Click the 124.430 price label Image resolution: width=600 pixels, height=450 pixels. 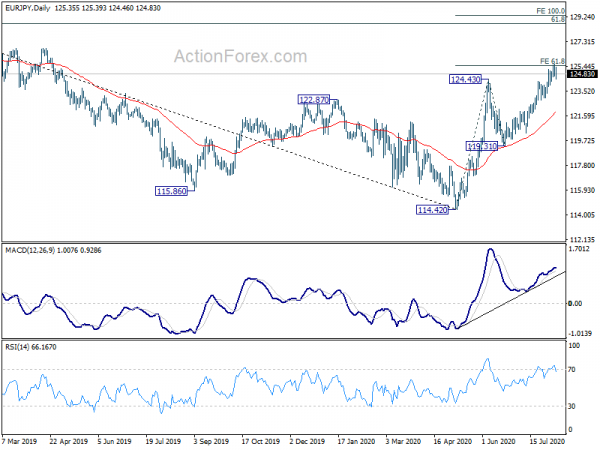point(465,79)
